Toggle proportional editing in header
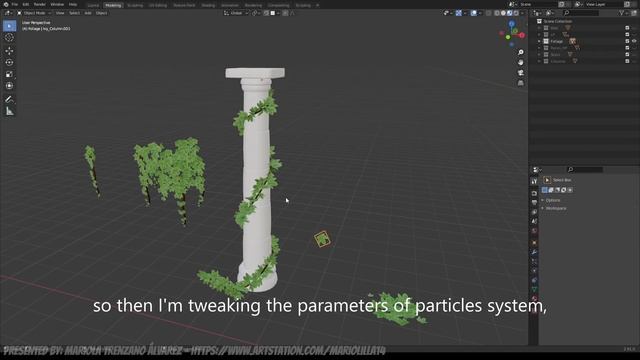Image resolution: width=640 pixels, height=360 pixels. click(285, 13)
